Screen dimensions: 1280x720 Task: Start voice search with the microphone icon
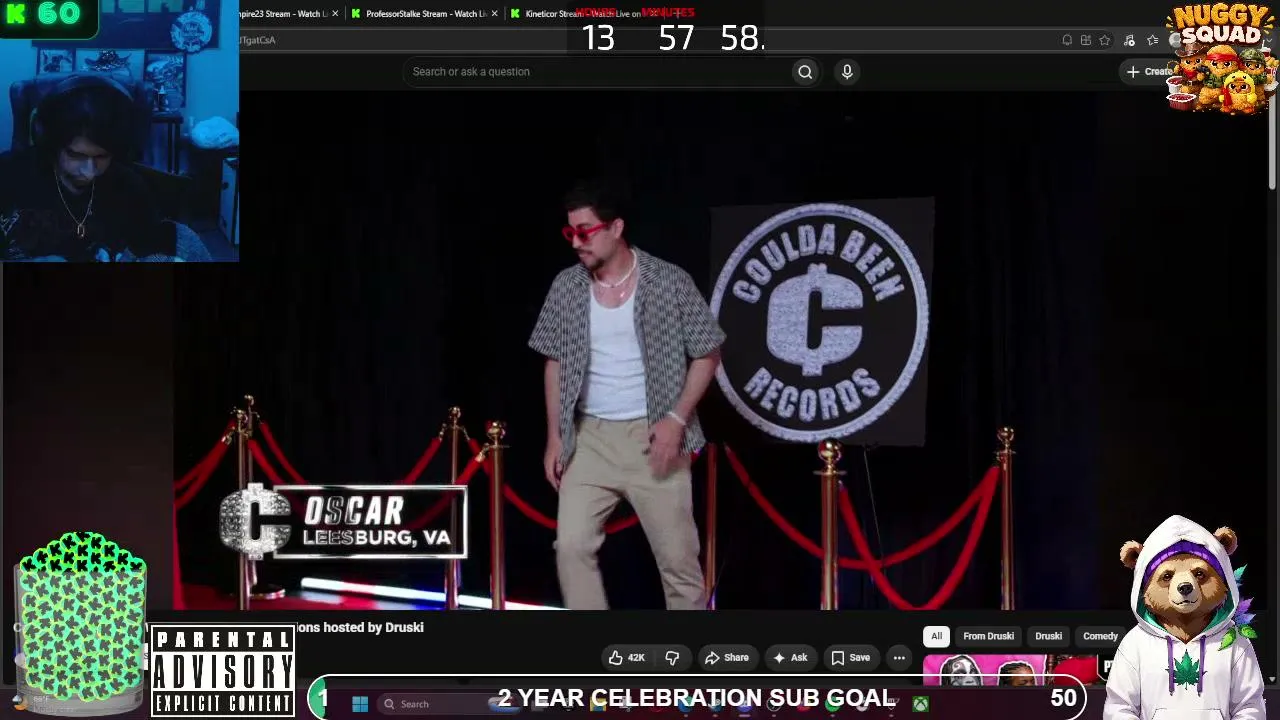(x=847, y=72)
